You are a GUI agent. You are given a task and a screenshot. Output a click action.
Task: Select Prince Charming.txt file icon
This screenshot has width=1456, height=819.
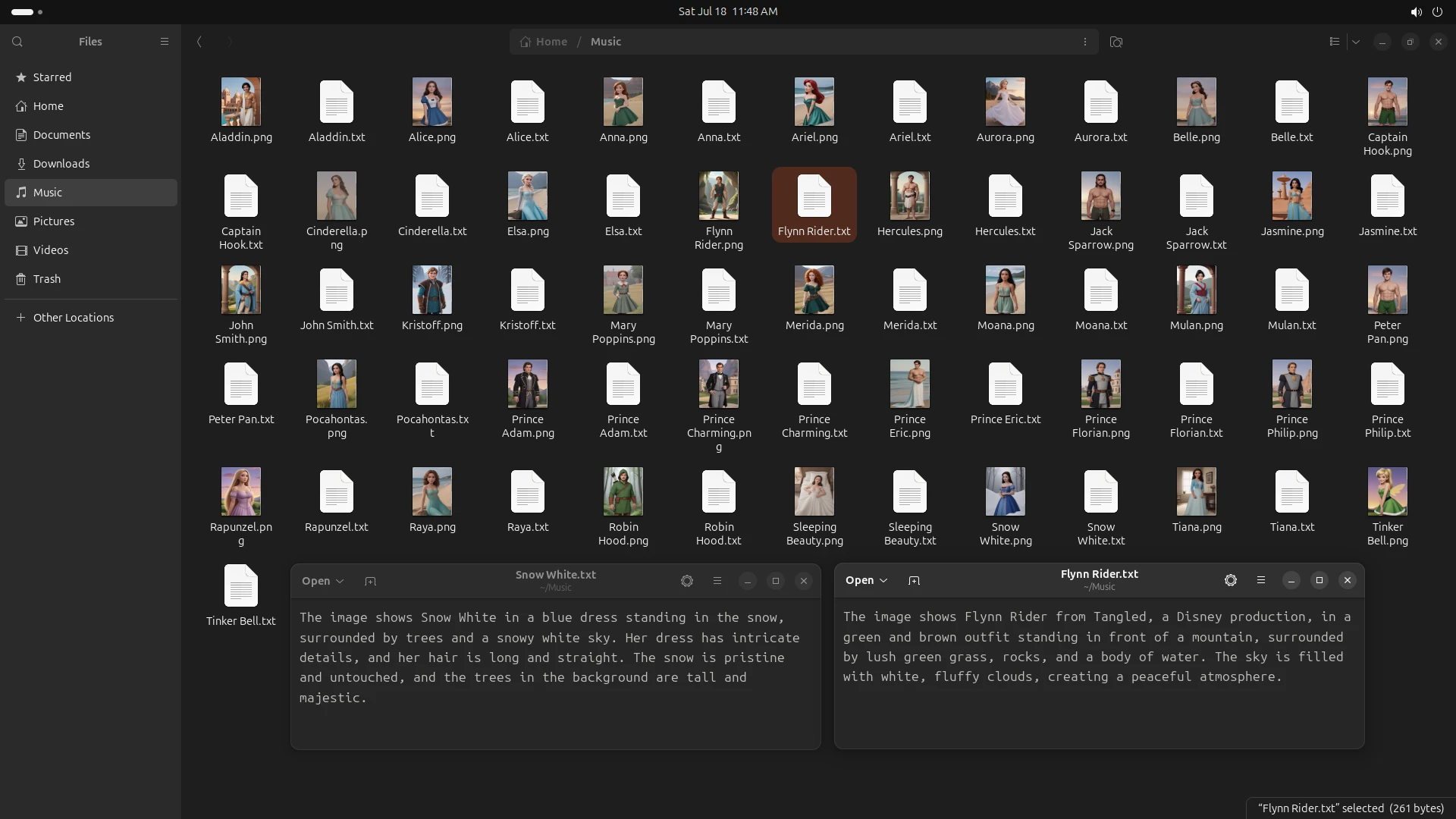[x=814, y=384]
